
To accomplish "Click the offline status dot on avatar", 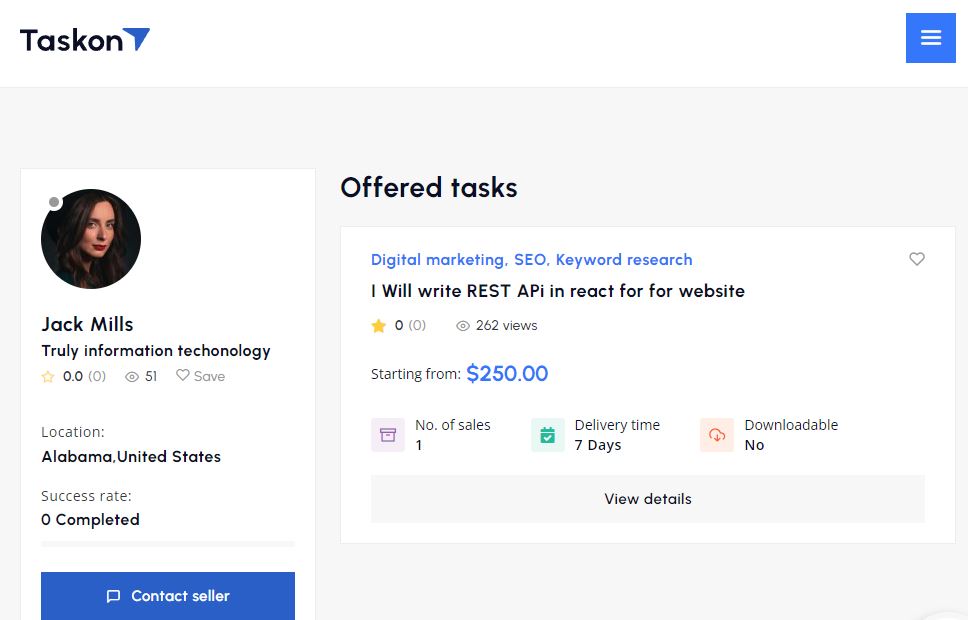I will coord(54,202).
